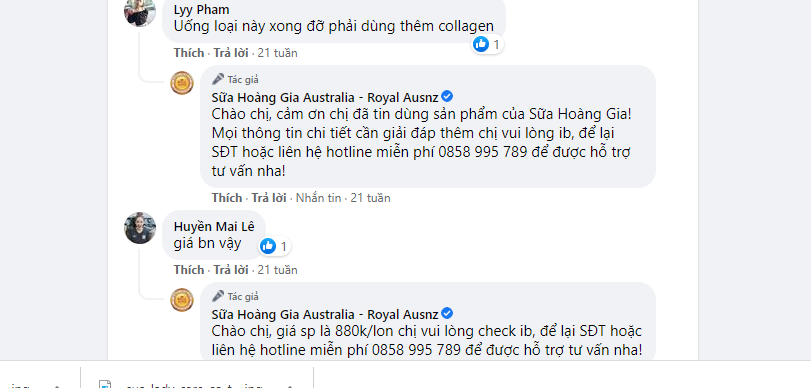
Task: Open the downloaded sua-lady-care jpg file
Action: click(x=189, y=385)
